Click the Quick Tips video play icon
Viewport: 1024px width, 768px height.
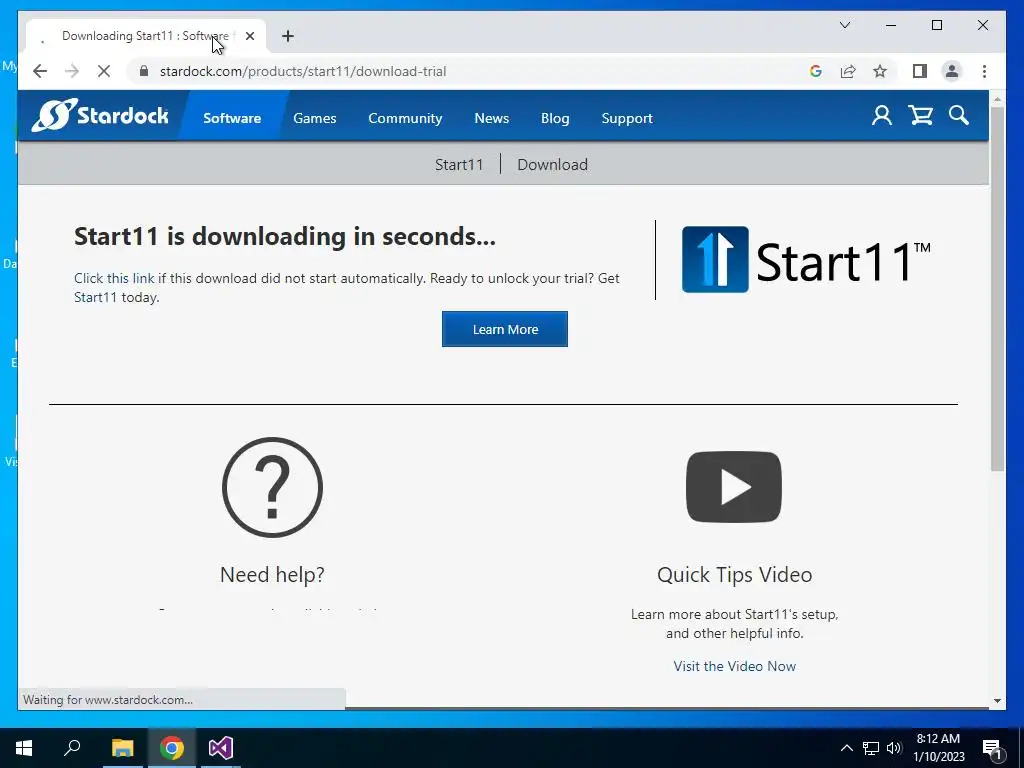click(x=734, y=487)
